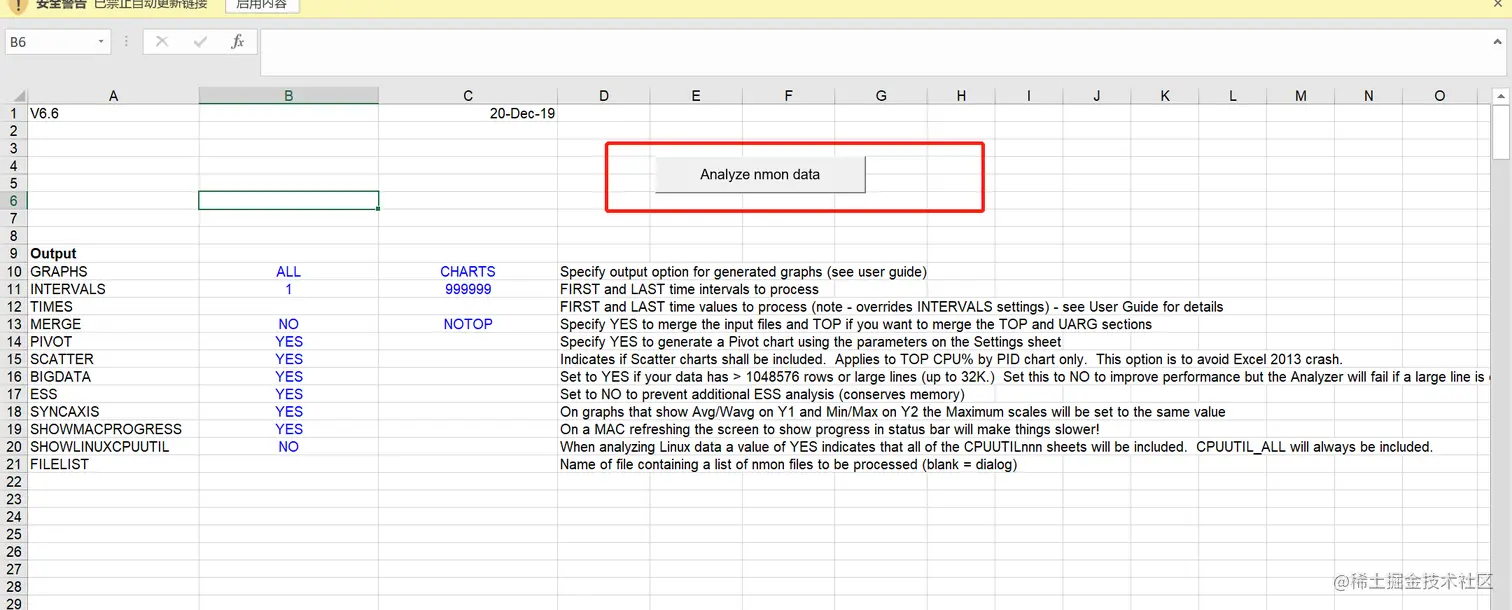Click the ESS label cell
Screen dimensions: 1512x610
(113, 394)
